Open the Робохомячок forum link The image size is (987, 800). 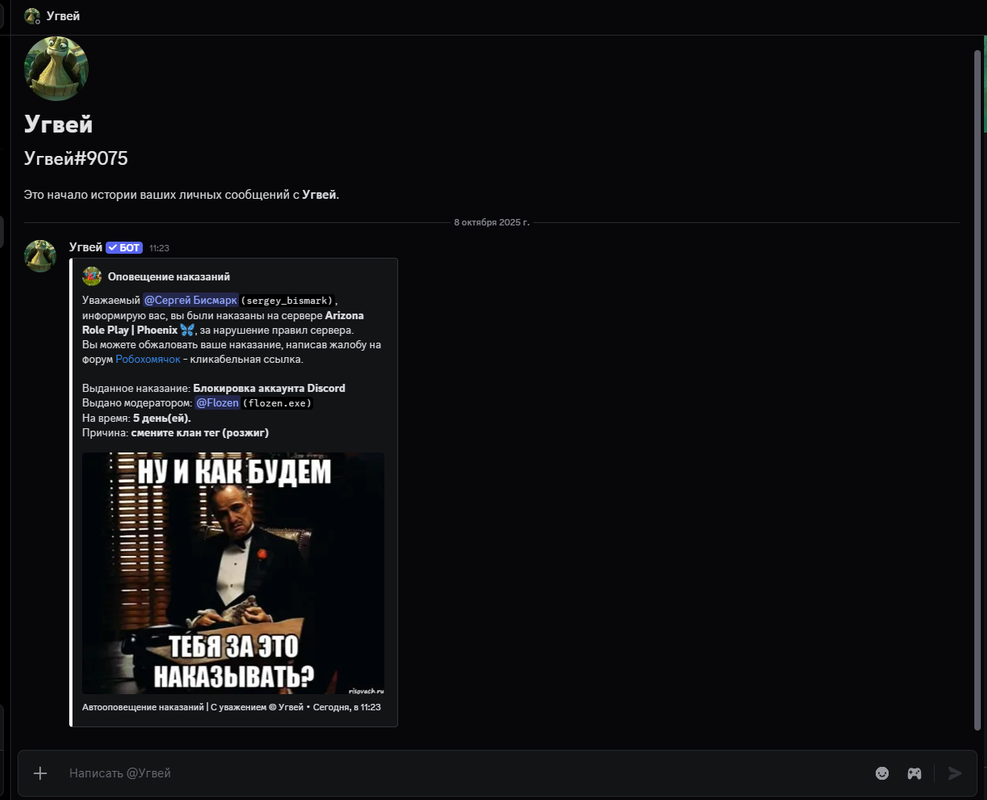[147, 359]
